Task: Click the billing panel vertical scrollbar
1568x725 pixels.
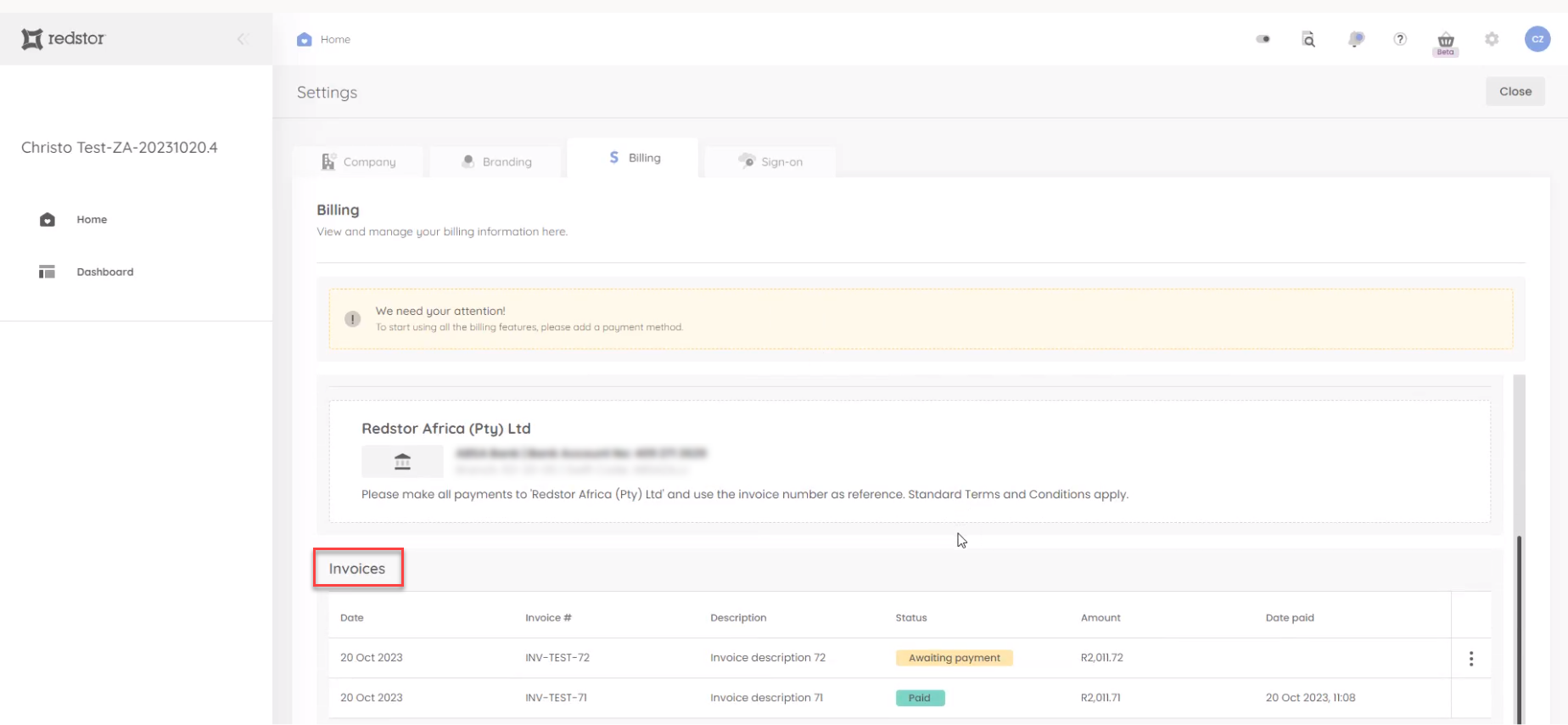Action: click(x=1519, y=629)
